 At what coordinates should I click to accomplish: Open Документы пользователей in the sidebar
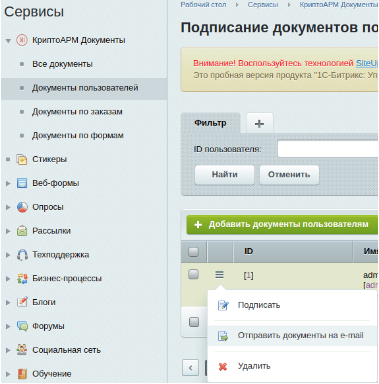tap(85, 88)
